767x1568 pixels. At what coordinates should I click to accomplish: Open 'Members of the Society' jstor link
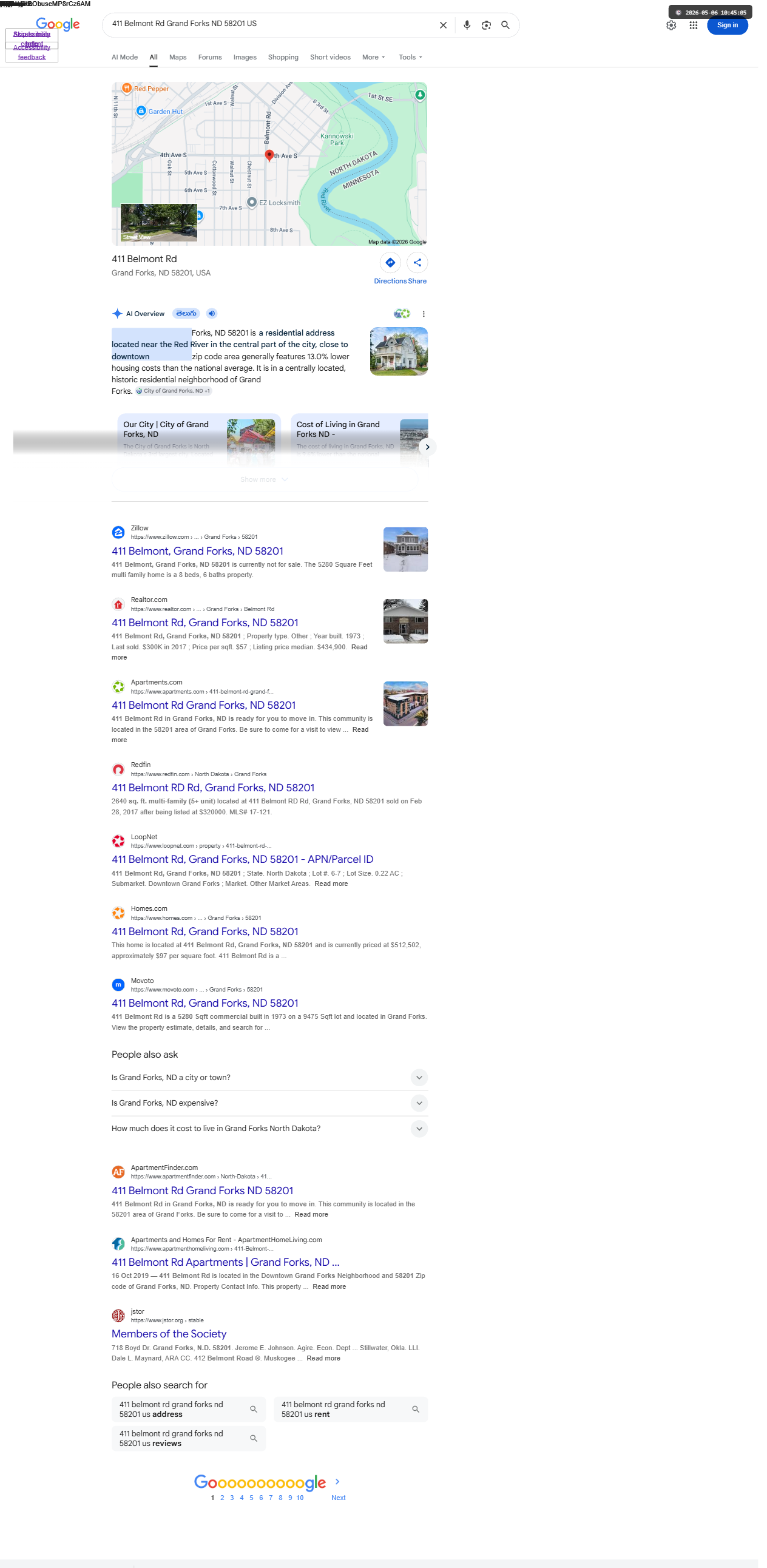click(x=169, y=1334)
